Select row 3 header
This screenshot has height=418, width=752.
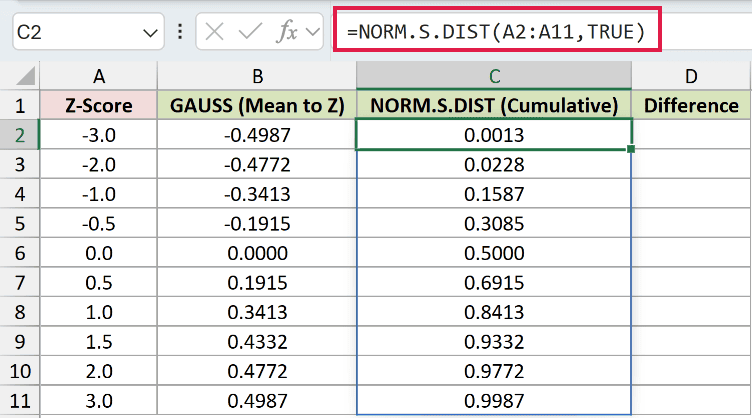coord(20,164)
